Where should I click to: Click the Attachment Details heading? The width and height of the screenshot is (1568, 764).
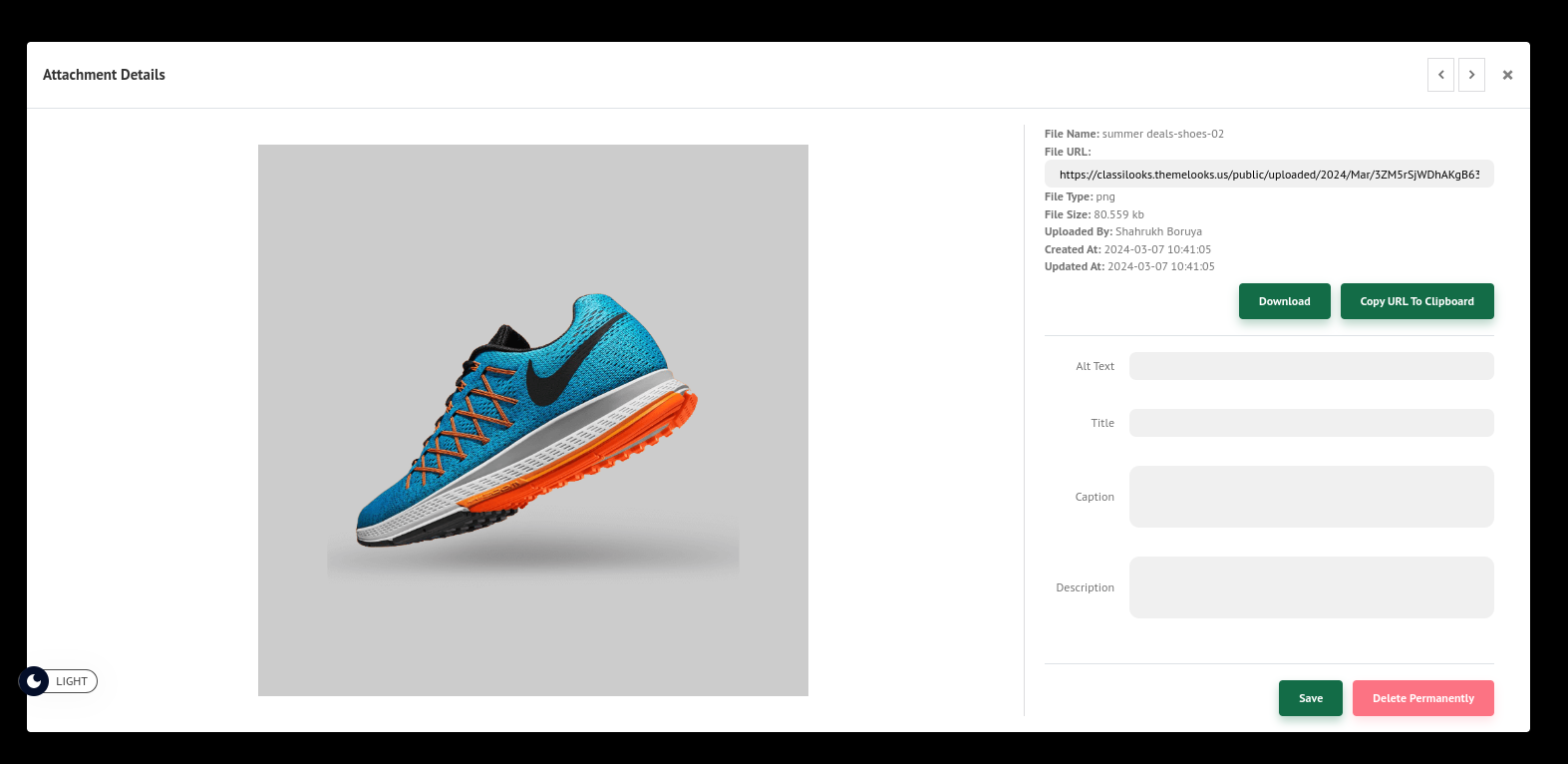point(104,75)
